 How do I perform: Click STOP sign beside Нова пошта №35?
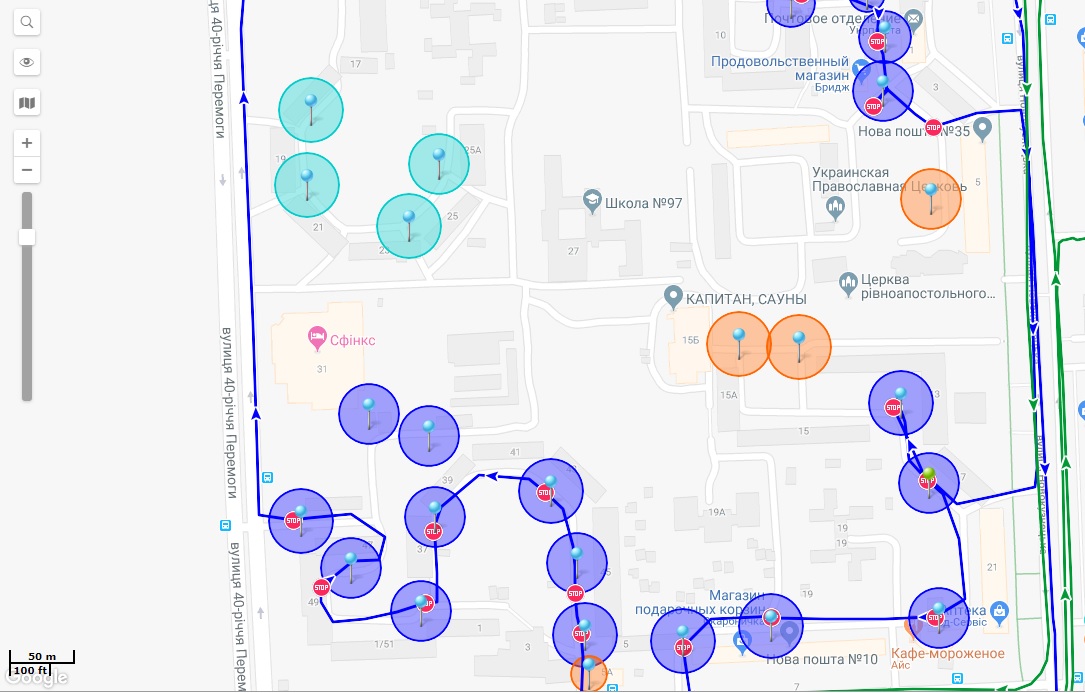[x=933, y=127]
